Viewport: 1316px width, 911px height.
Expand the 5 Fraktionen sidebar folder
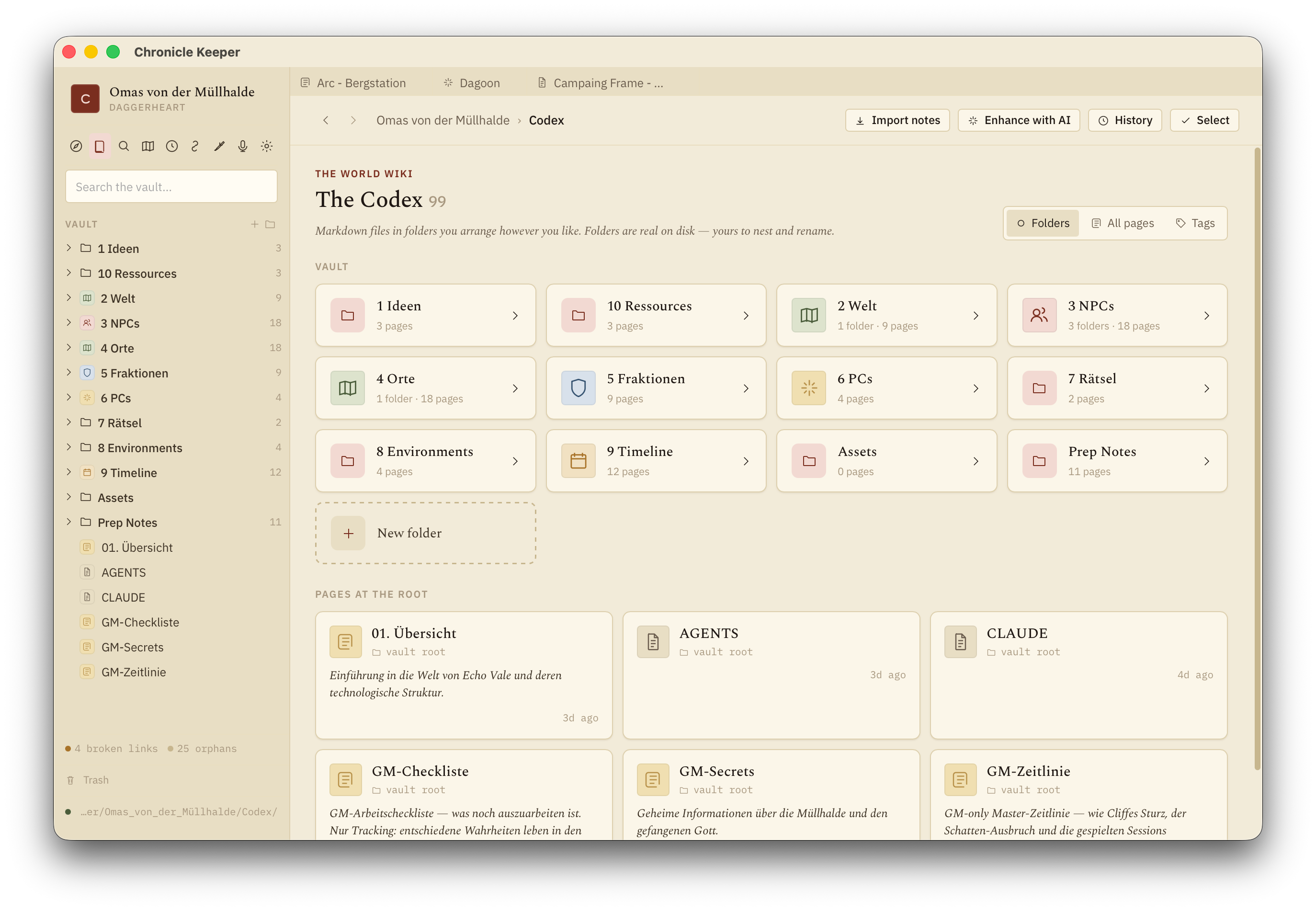(69, 373)
